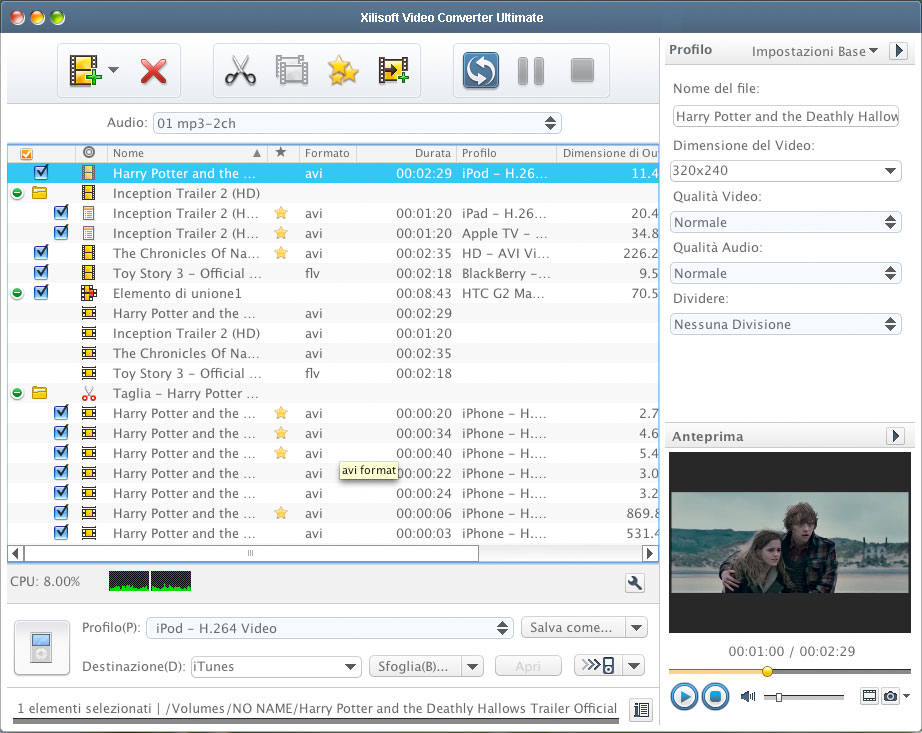Click the Stop conversion square button
The height and width of the screenshot is (733, 922).
(582, 70)
